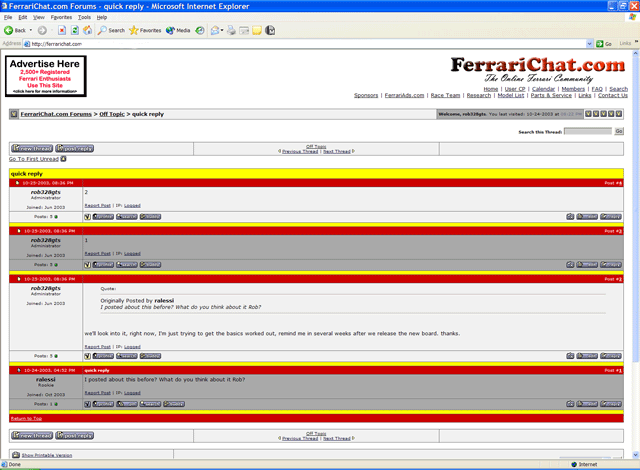This screenshot has width=640, height=470.
Task: Open the Help menu
Action: pos(102,17)
